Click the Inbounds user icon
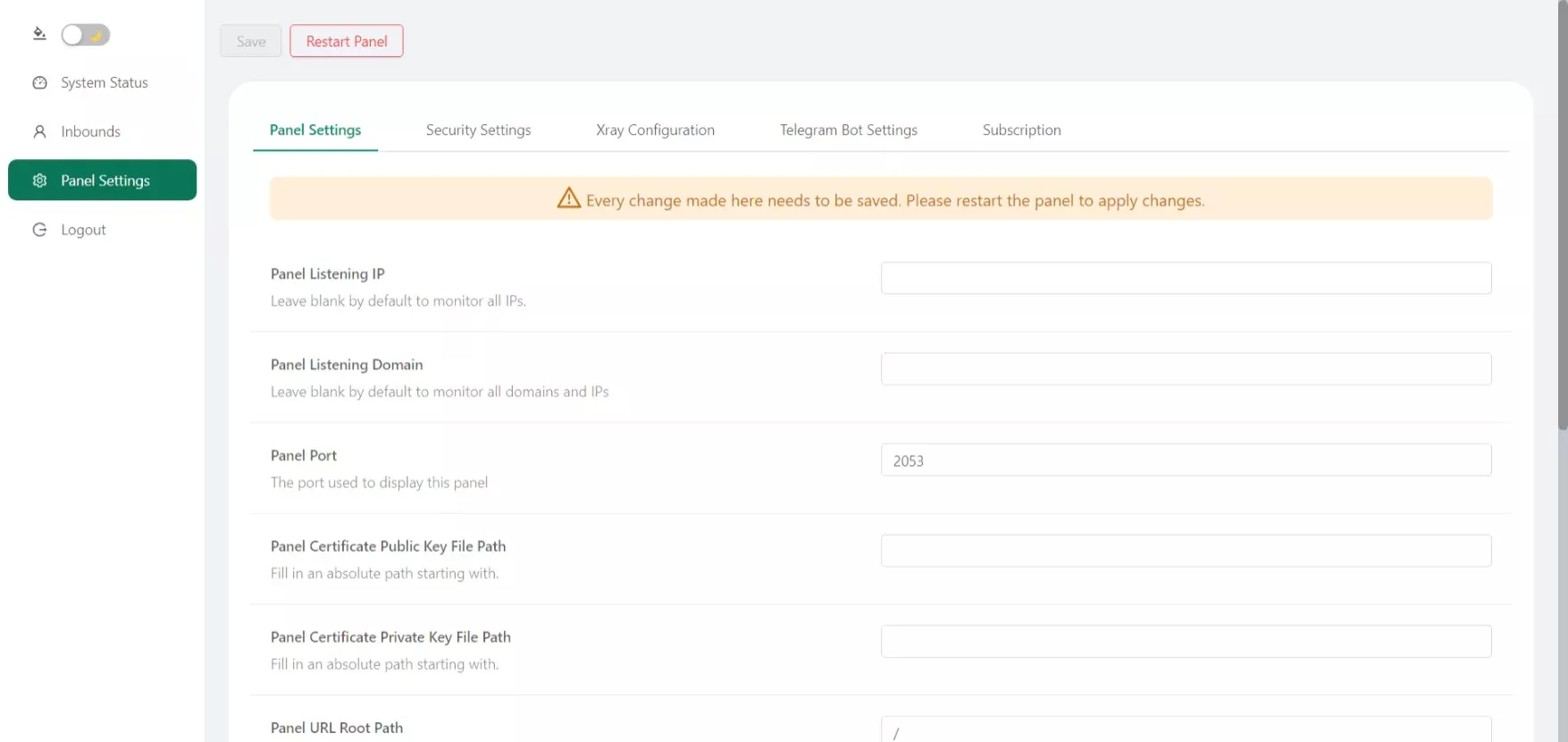 click(39, 131)
